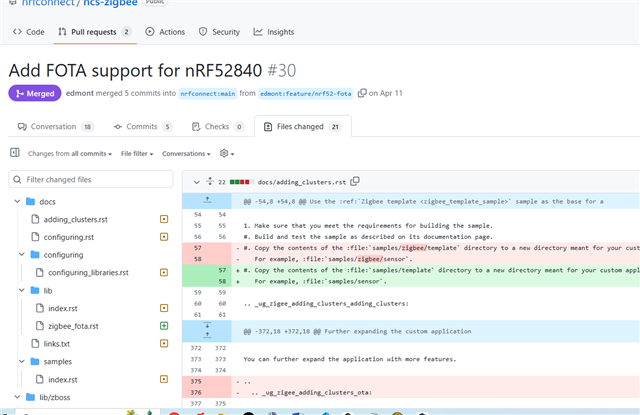
Task: Collapse the lib/zboss folder
Action: 17,397
